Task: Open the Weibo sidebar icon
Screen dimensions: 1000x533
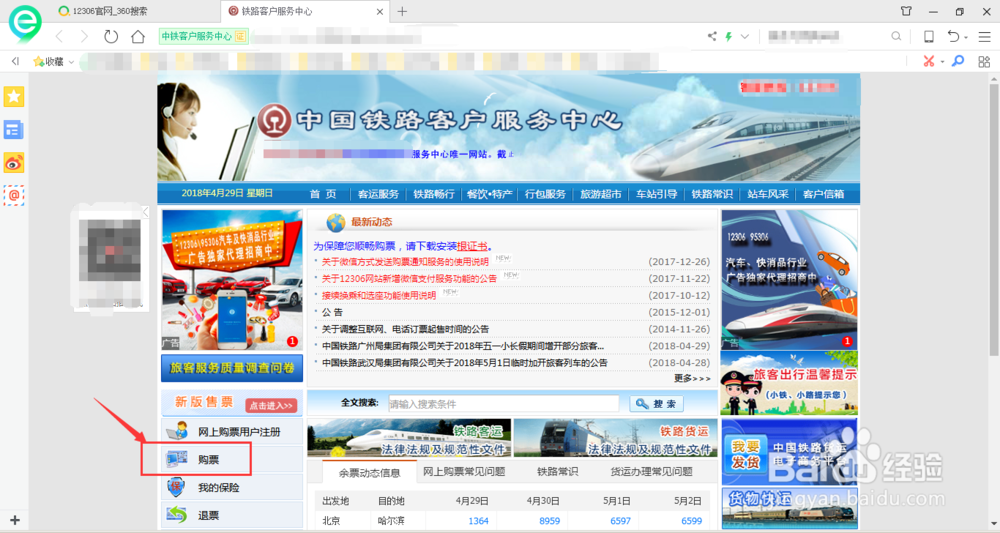Action: pyautogui.click(x=14, y=163)
